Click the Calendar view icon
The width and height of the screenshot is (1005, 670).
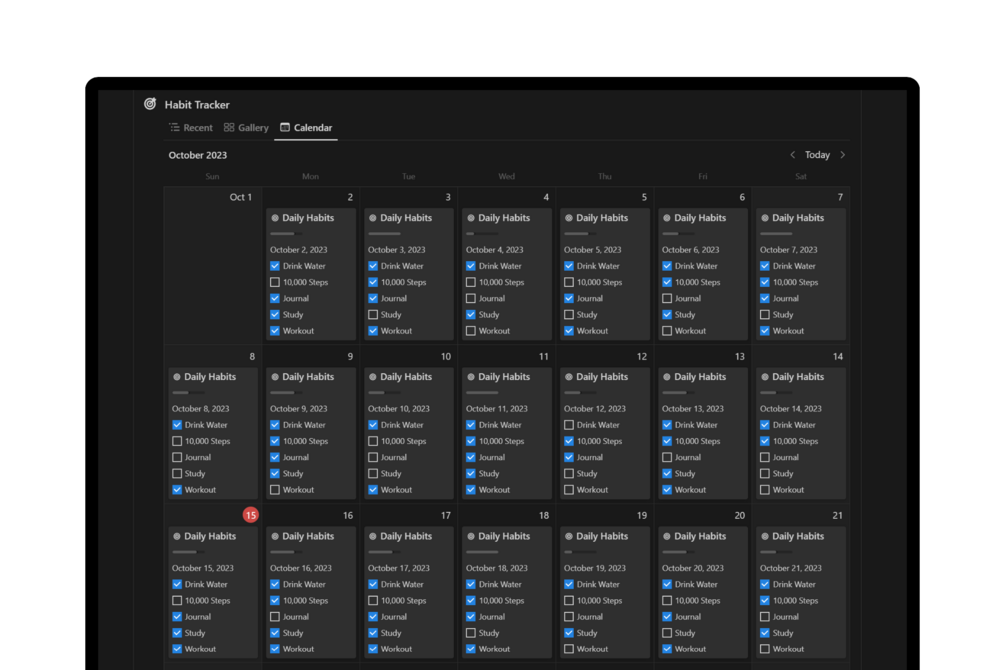click(x=285, y=128)
